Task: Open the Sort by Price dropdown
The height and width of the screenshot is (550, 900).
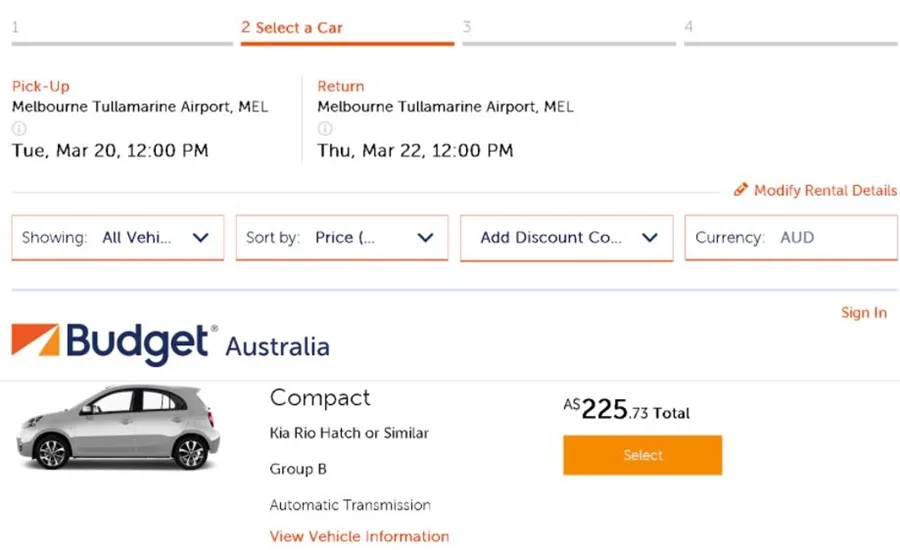Action: [342, 238]
